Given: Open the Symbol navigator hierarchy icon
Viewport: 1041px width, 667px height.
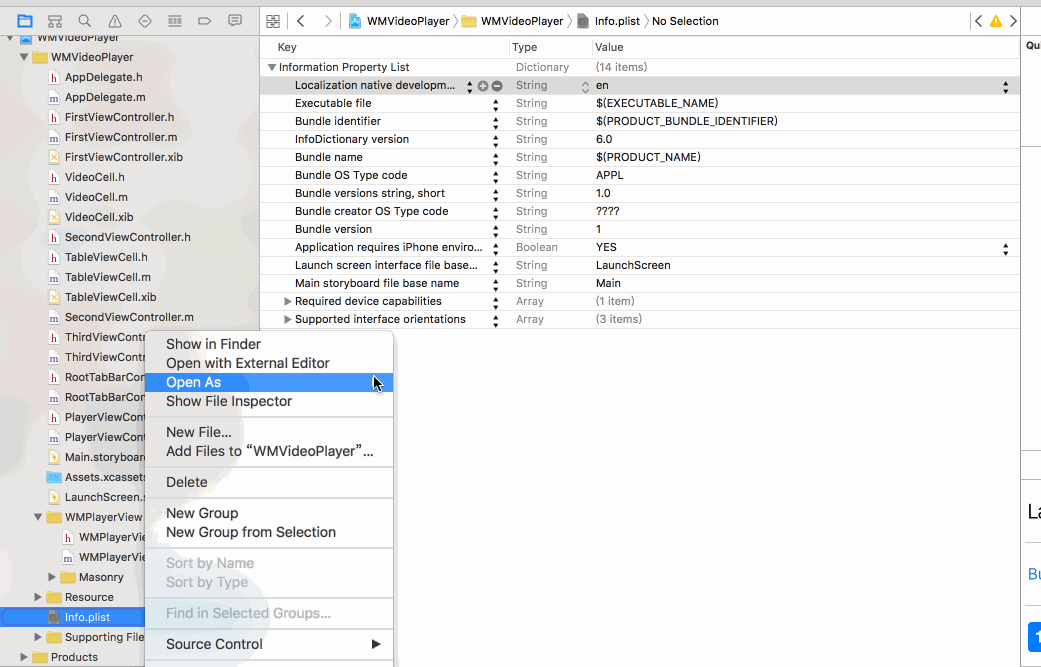Looking at the screenshot, I should pos(55,21).
